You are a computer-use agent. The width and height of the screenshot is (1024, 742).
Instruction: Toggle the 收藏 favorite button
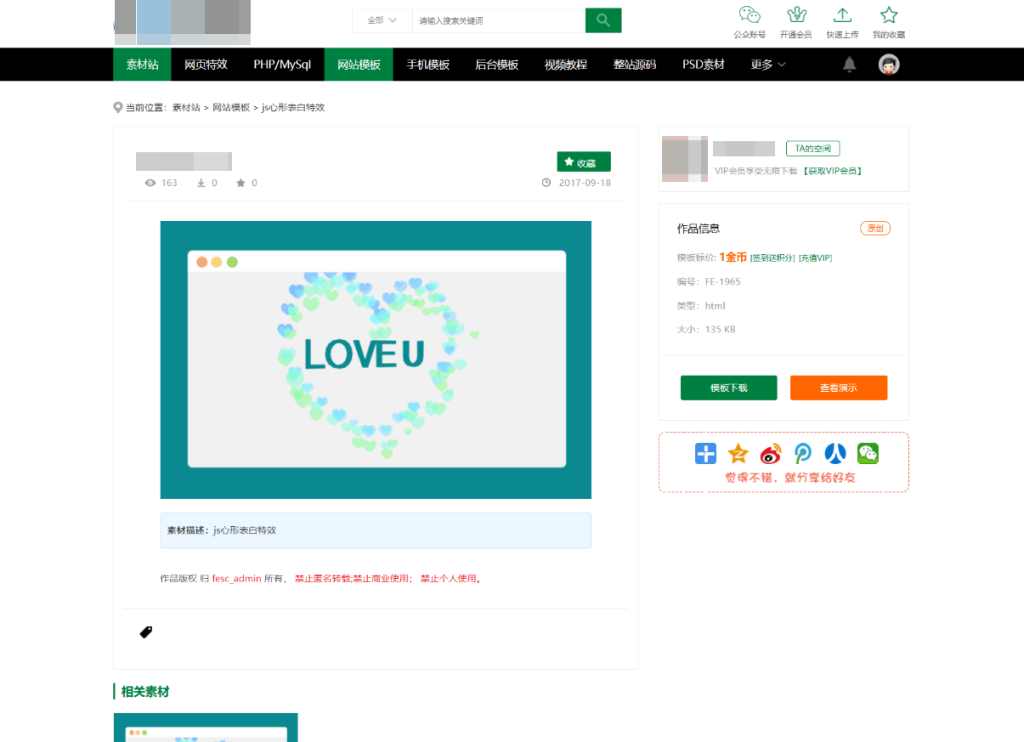(583, 162)
